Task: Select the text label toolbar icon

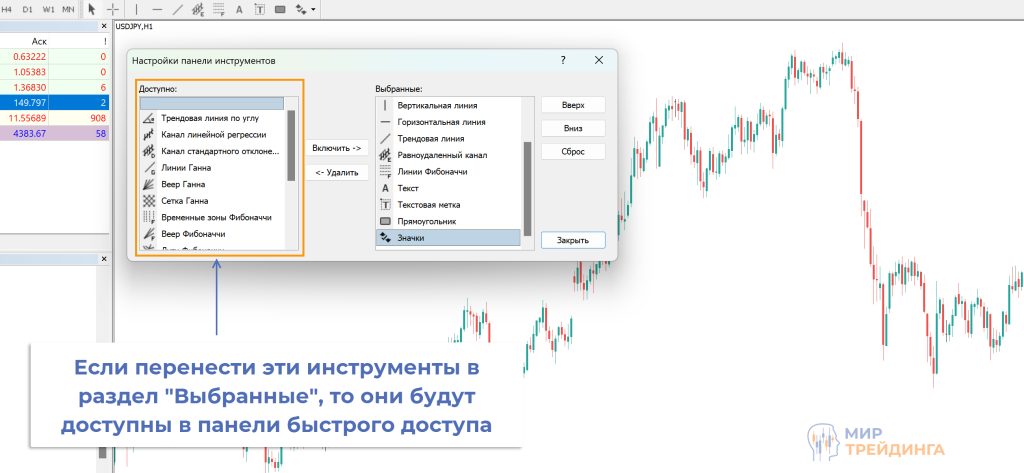Action: tap(260, 9)
